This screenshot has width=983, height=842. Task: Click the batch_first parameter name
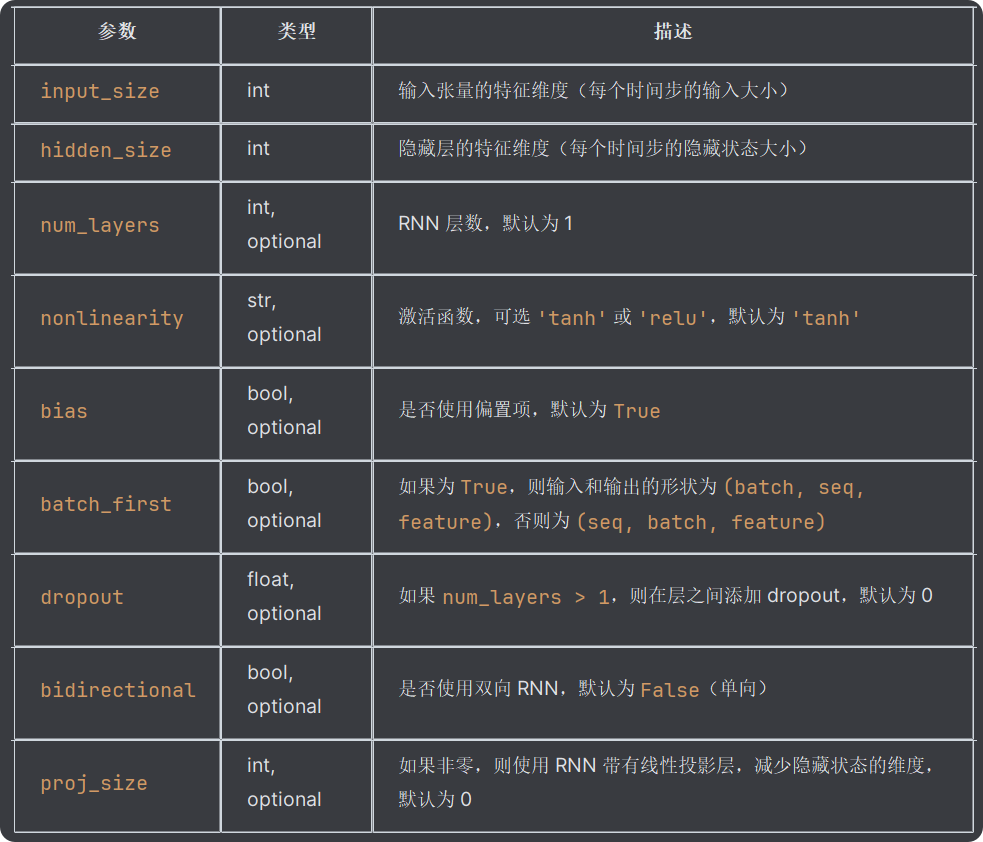(106, 504)
